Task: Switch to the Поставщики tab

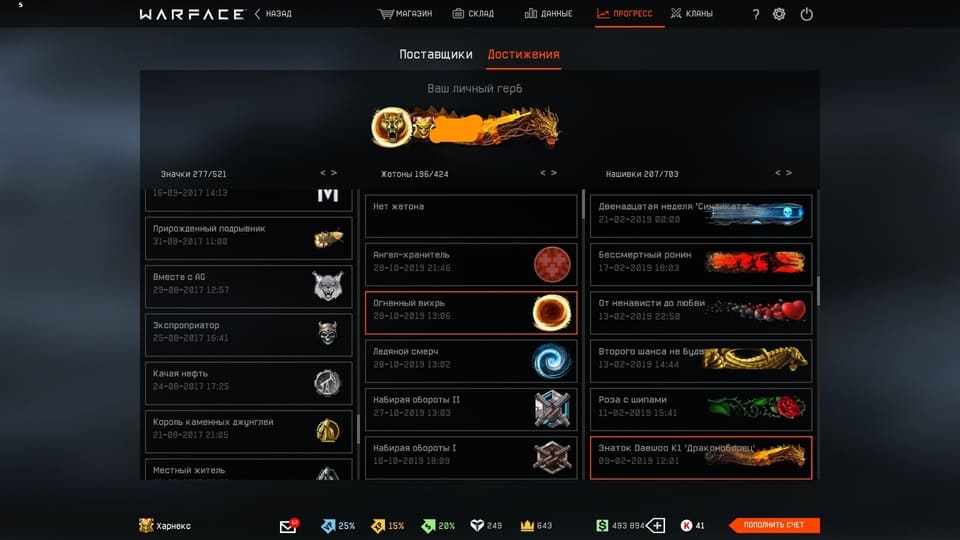Action: point(435,54)
